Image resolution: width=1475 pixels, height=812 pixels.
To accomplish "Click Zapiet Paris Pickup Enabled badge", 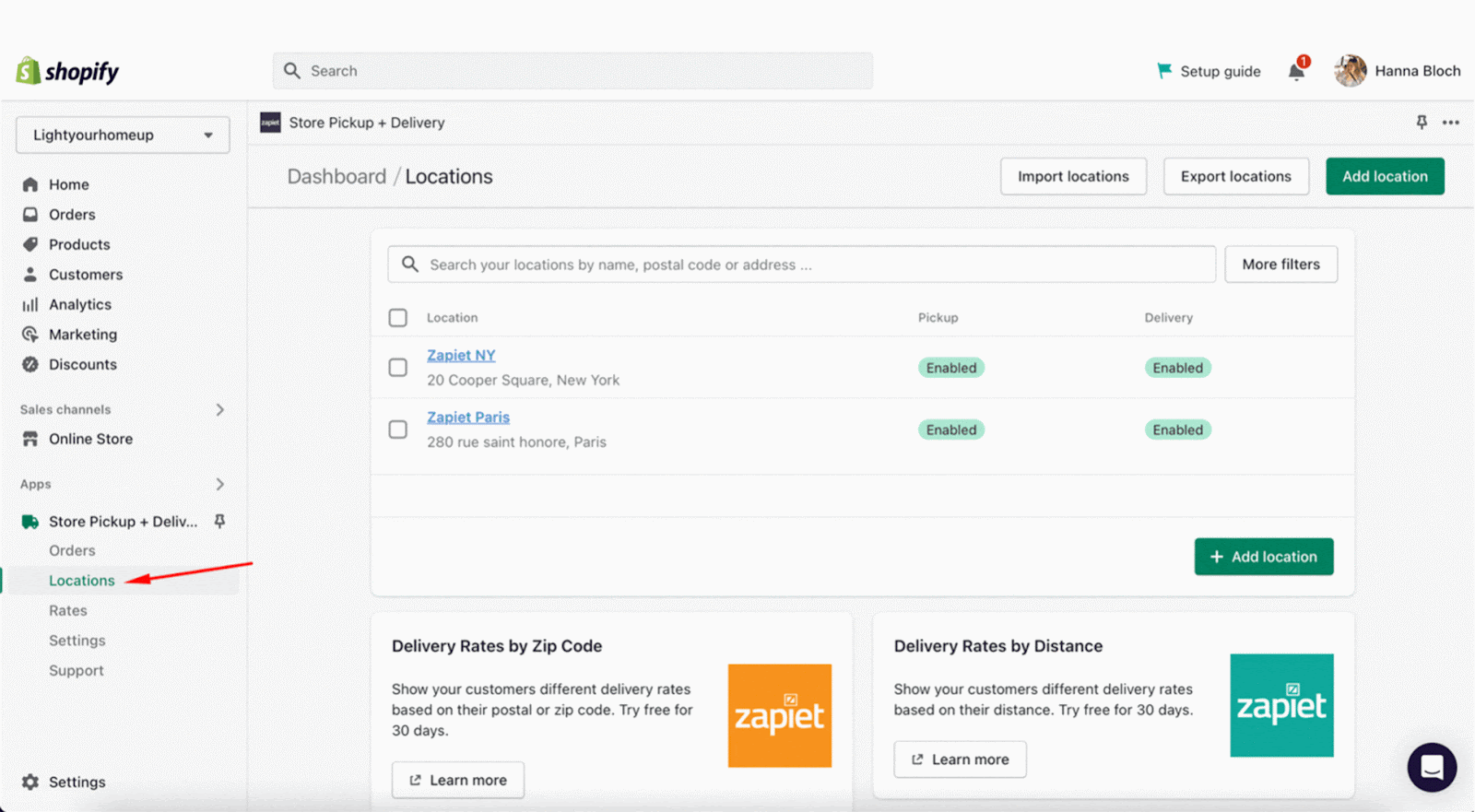I will point(951,430).
